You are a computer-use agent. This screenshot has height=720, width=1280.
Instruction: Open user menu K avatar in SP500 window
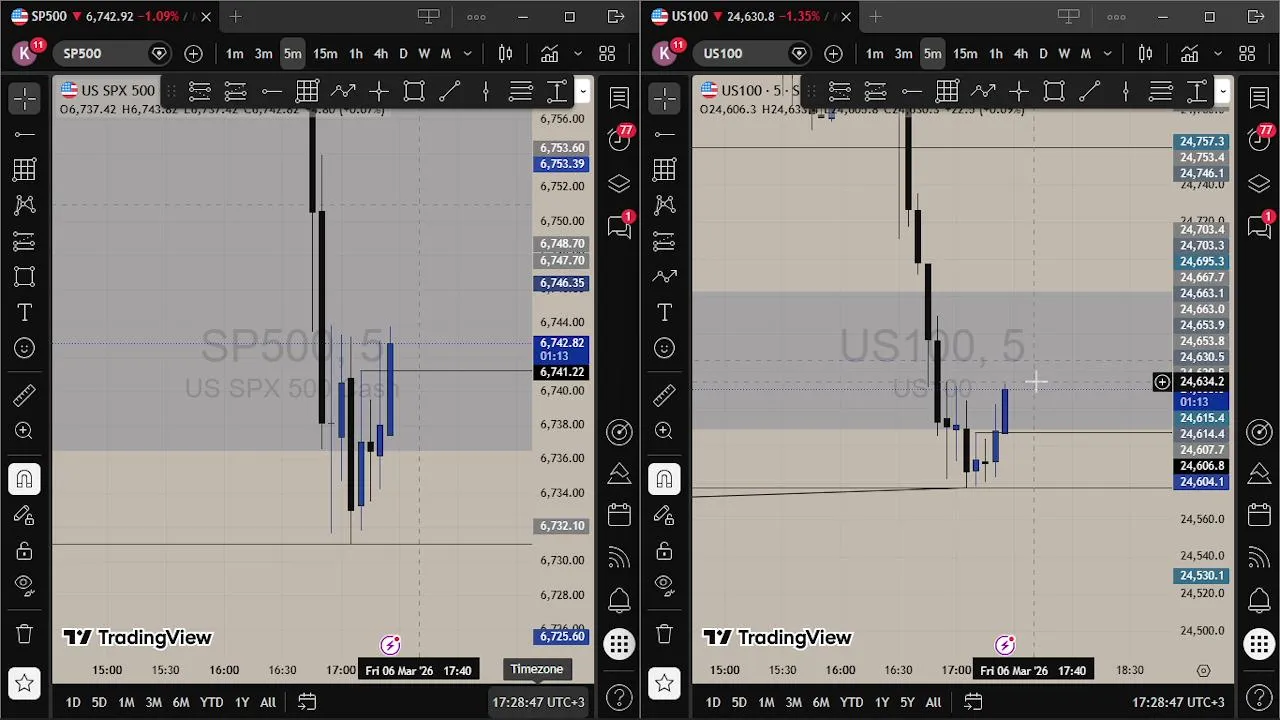point(24,54)
